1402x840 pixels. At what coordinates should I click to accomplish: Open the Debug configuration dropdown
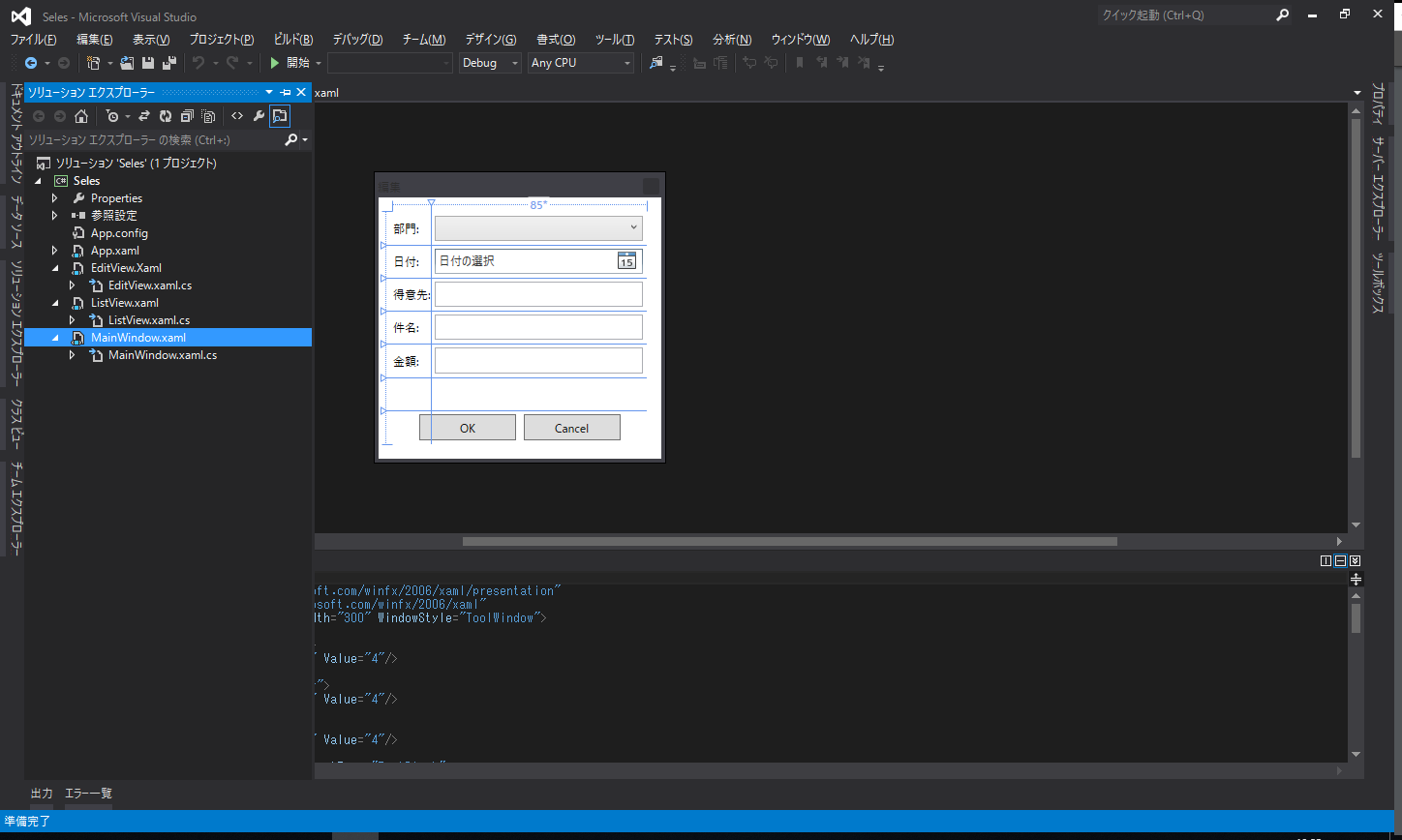[x=490, y=63]
